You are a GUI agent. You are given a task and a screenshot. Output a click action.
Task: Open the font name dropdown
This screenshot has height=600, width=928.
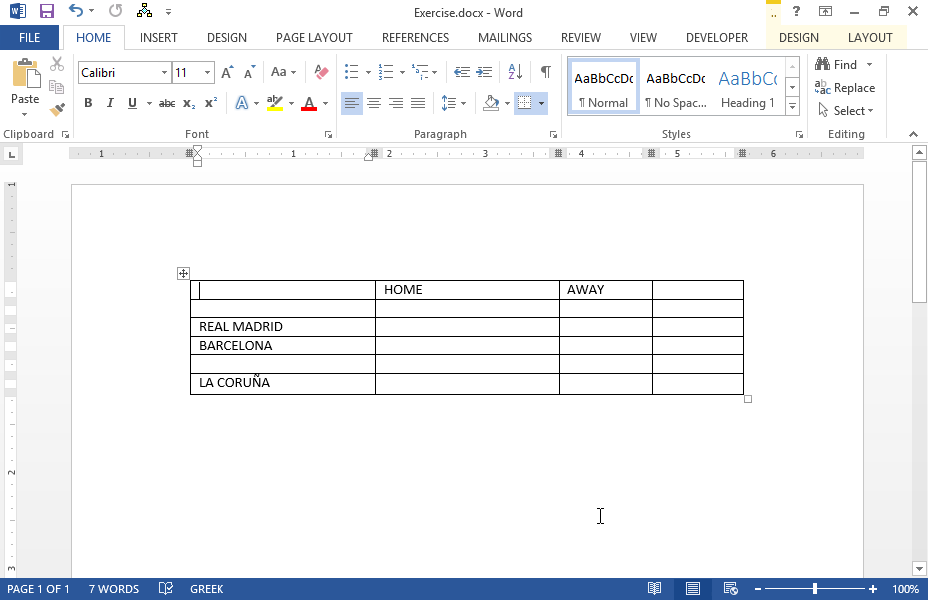pos(164,73)
